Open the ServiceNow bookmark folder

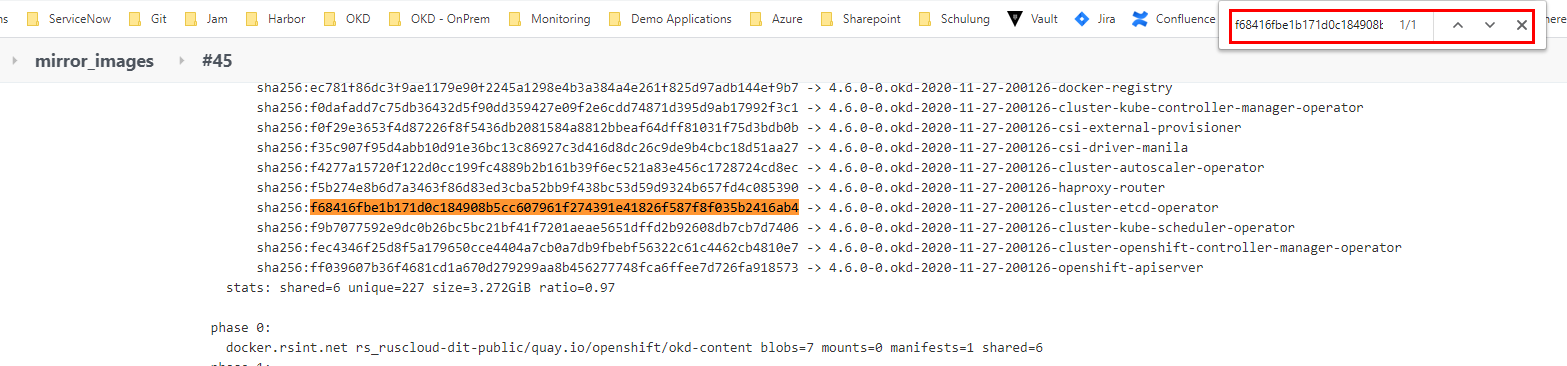click(x=68, y=19)
